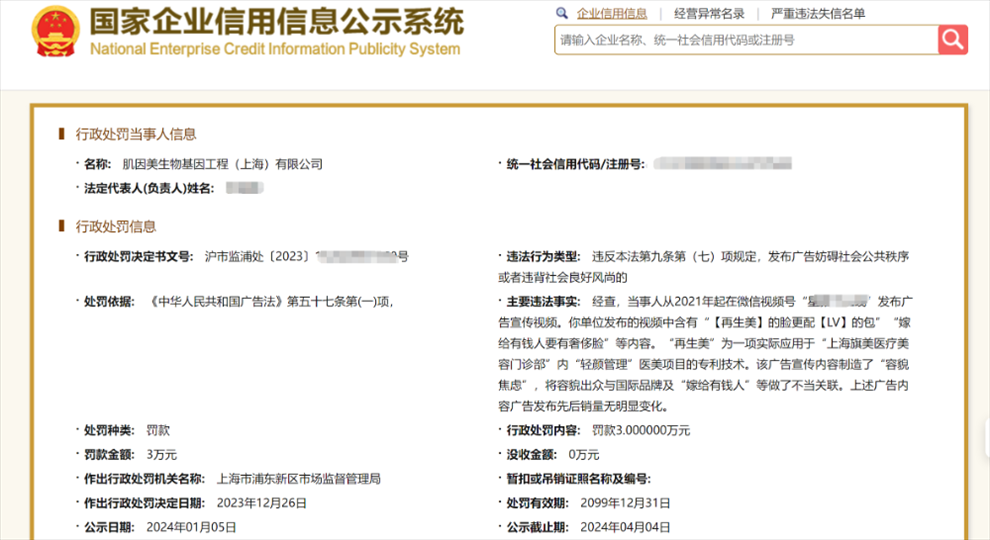Click the authority name 上海市浦东新区市场监督管理局

[x=298, y=479]
